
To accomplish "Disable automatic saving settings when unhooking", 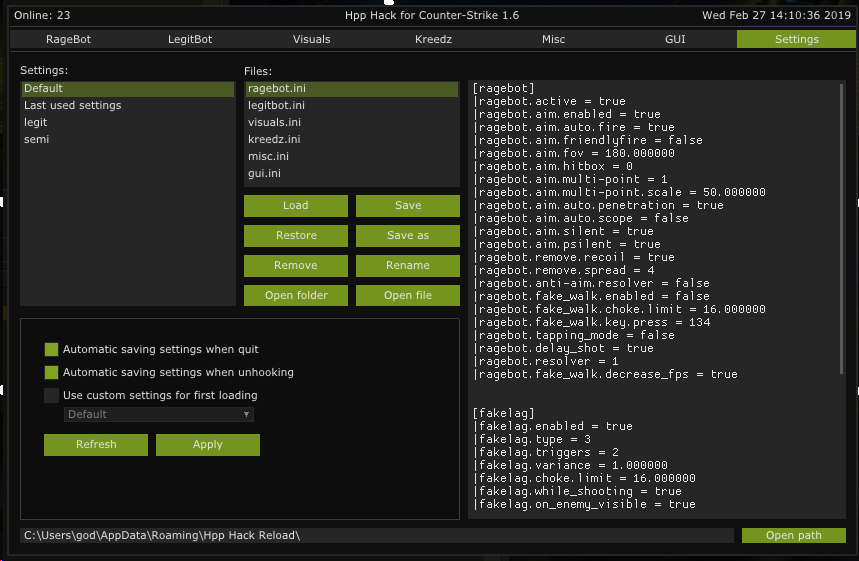I will point(52,373).
